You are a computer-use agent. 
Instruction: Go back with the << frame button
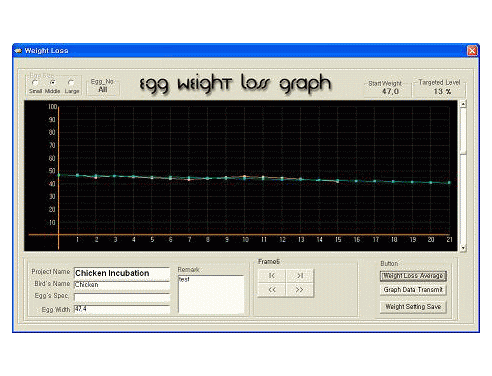272,290
